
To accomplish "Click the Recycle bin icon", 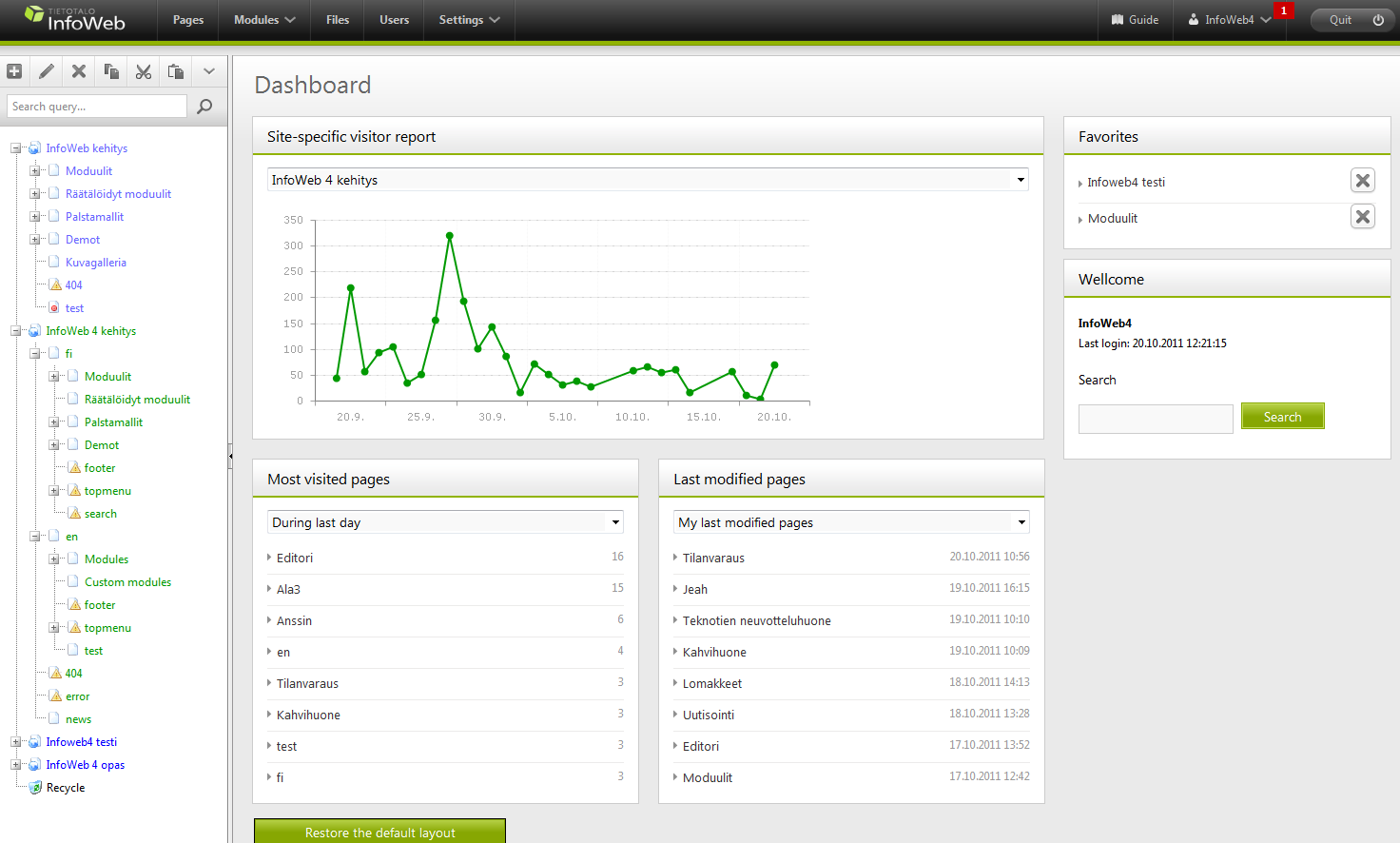I will [35, 788].
